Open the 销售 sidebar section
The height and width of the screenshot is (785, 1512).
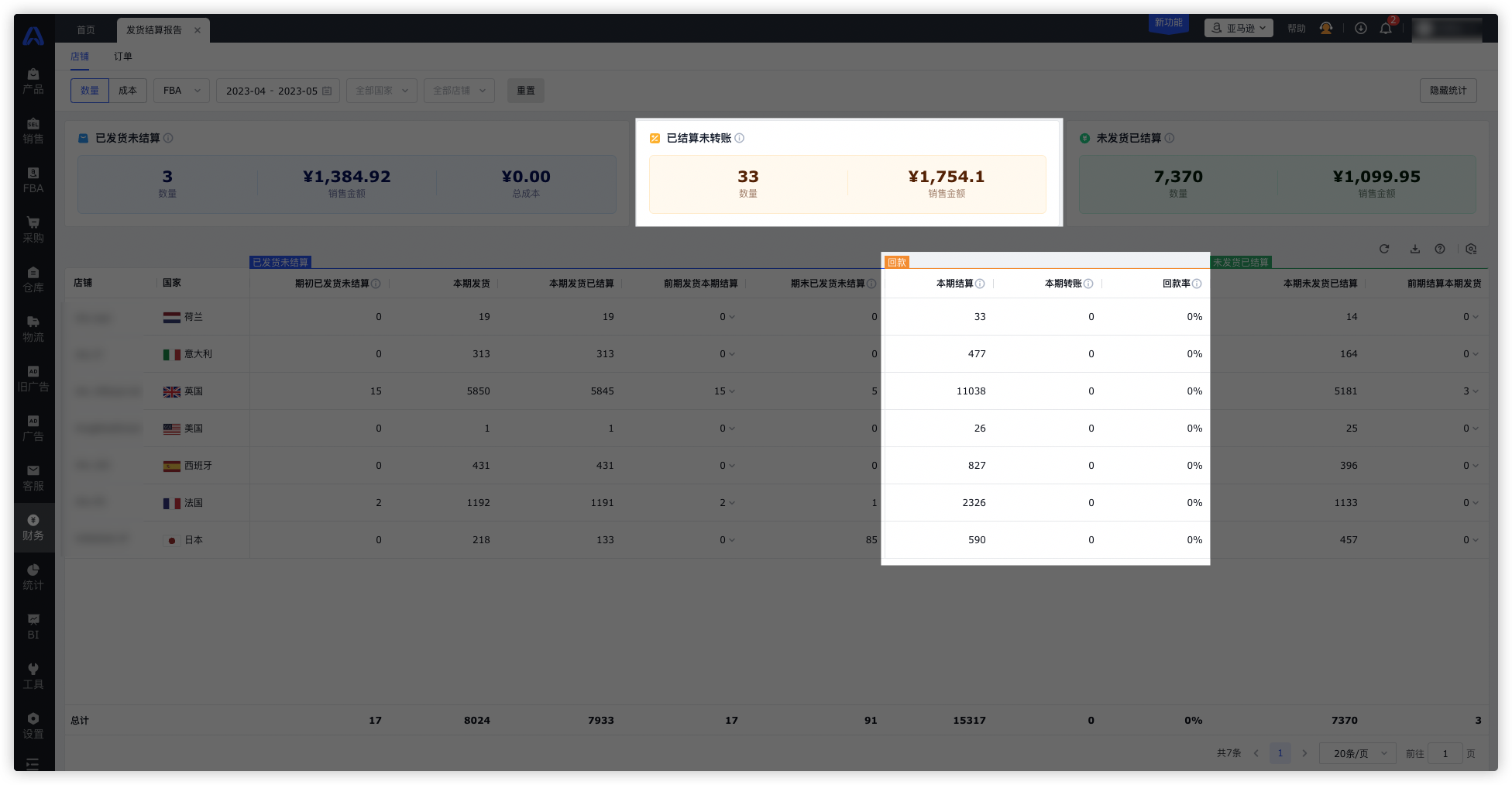pyautogui.click(x=33, y=131)
